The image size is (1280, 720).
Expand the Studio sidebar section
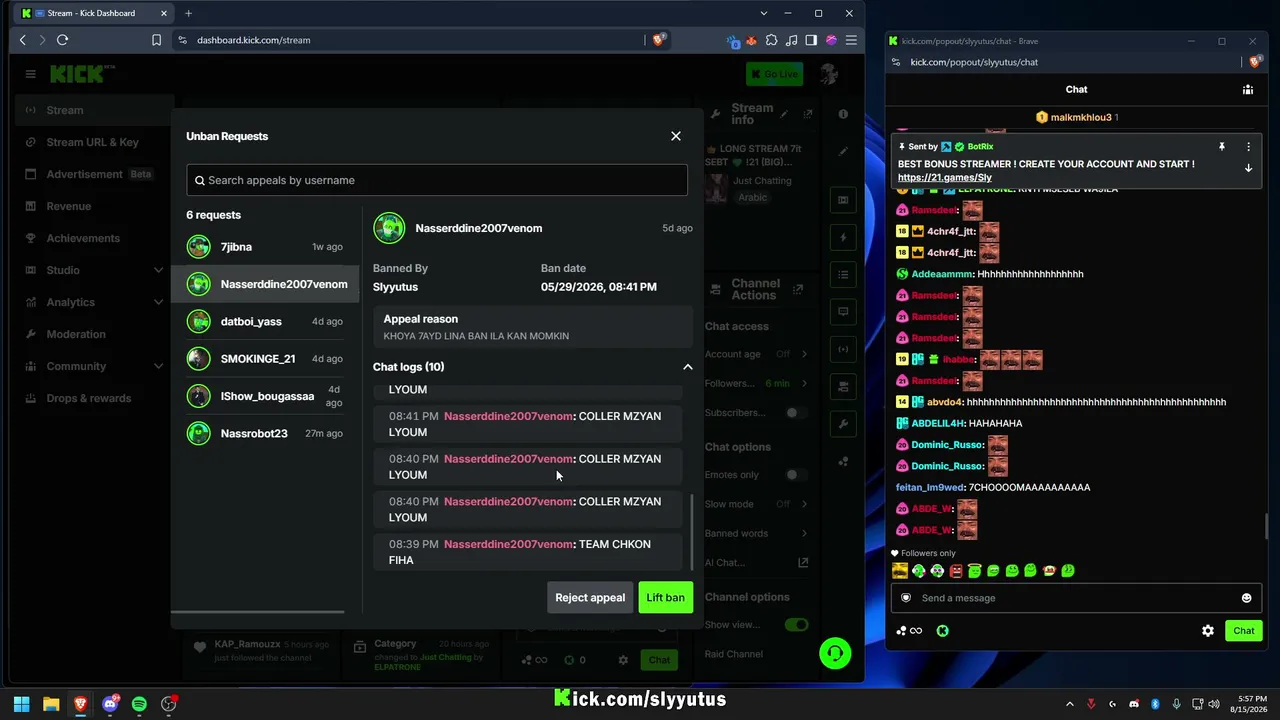click(95, 270)
